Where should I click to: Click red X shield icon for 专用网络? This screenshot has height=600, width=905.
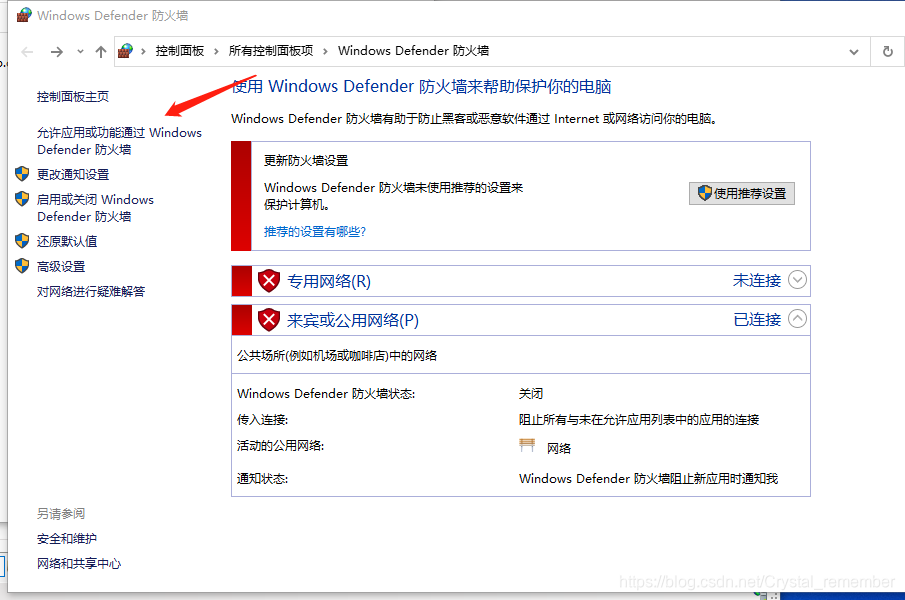click(269, 280)
